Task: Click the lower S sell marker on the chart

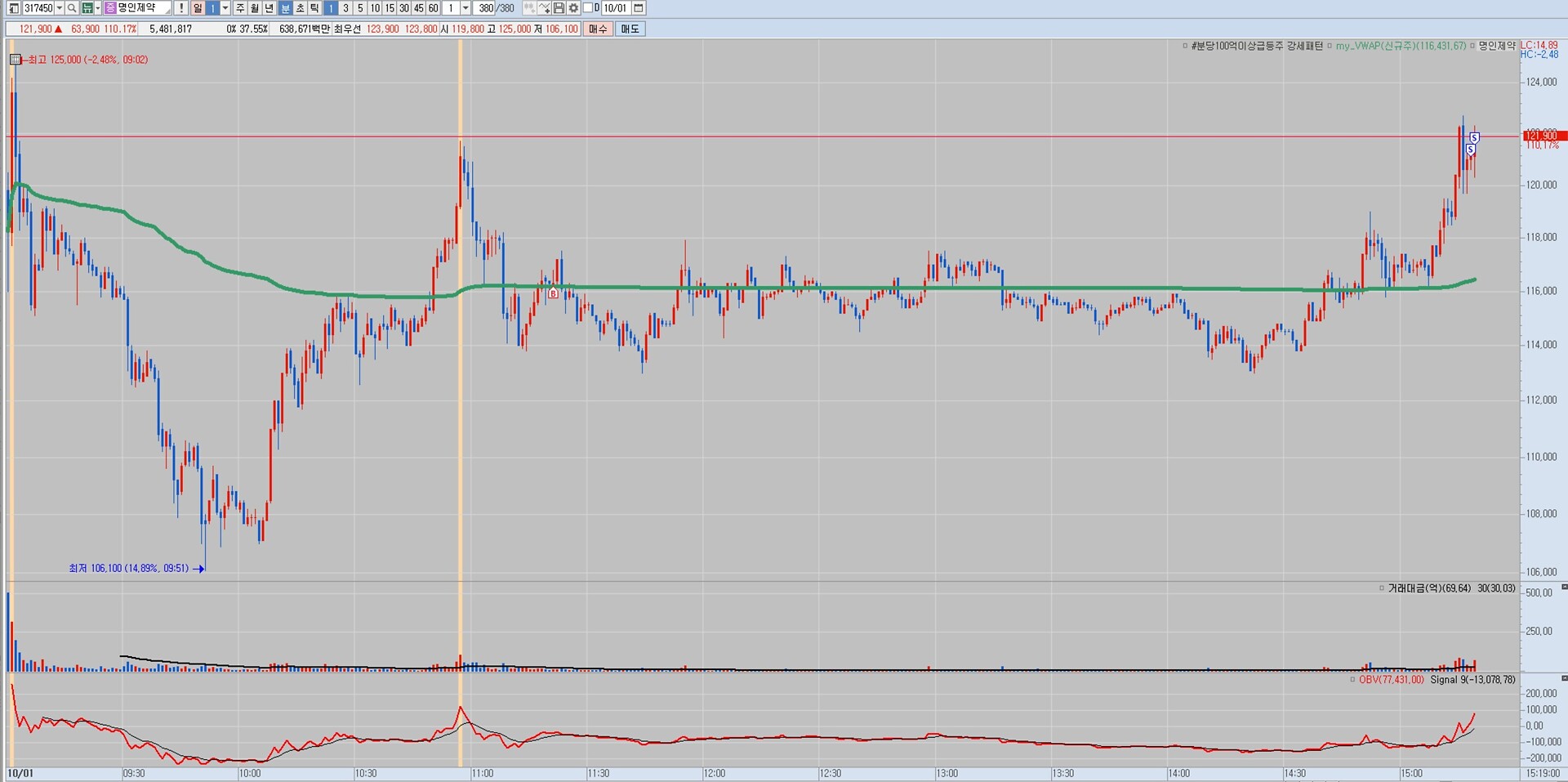Action: click(1470, 150)
